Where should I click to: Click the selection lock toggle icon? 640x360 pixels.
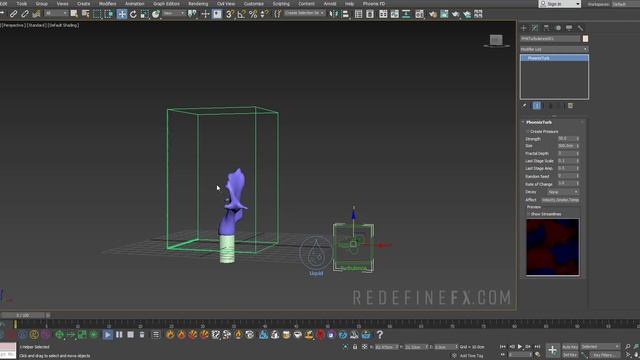[x=355, y=347]
